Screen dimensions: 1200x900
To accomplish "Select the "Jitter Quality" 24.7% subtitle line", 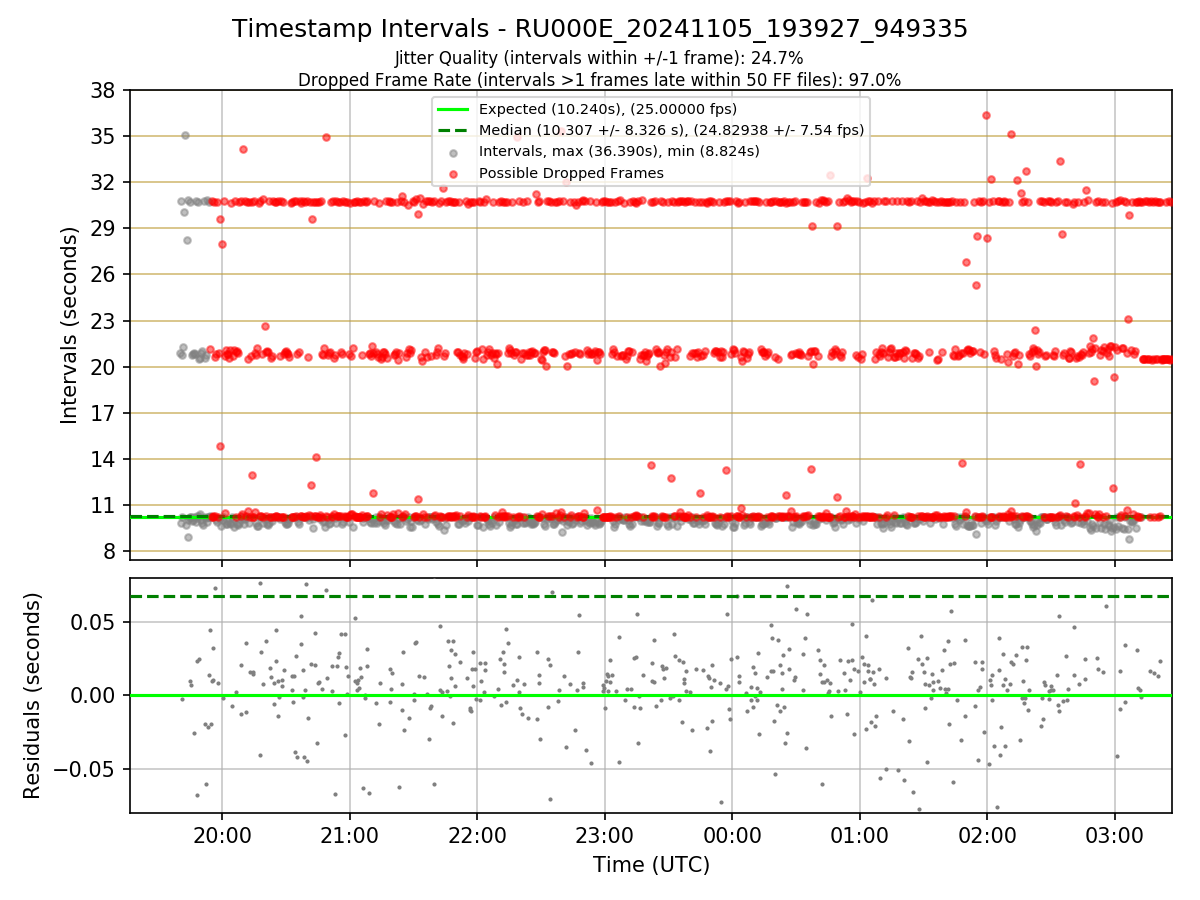I will click(600, 58).
